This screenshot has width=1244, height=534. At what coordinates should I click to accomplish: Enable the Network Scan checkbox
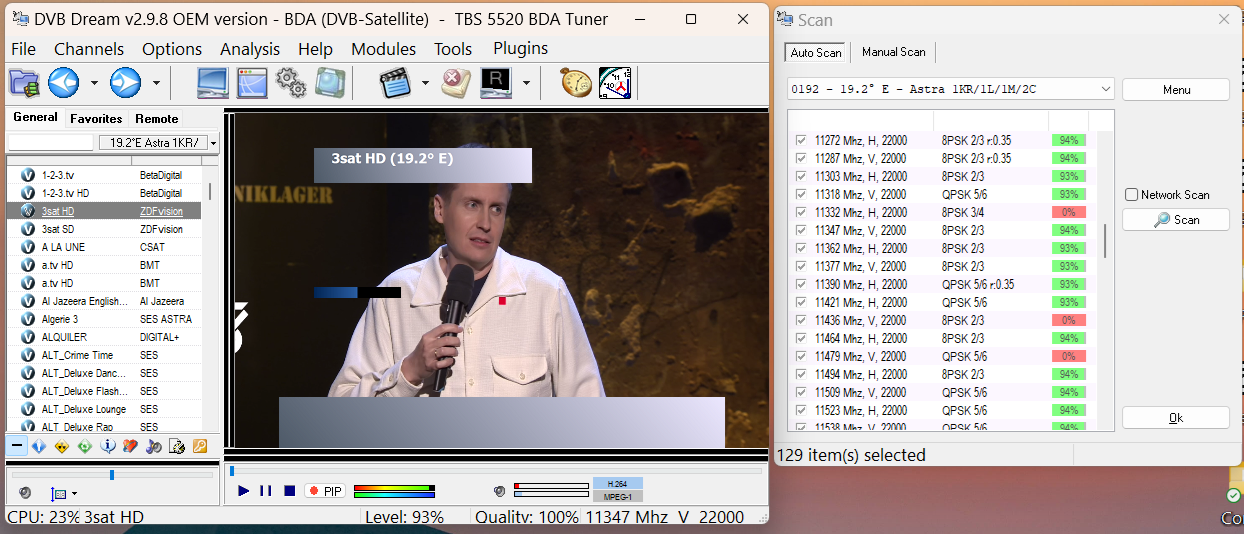tap(1132, 195)
